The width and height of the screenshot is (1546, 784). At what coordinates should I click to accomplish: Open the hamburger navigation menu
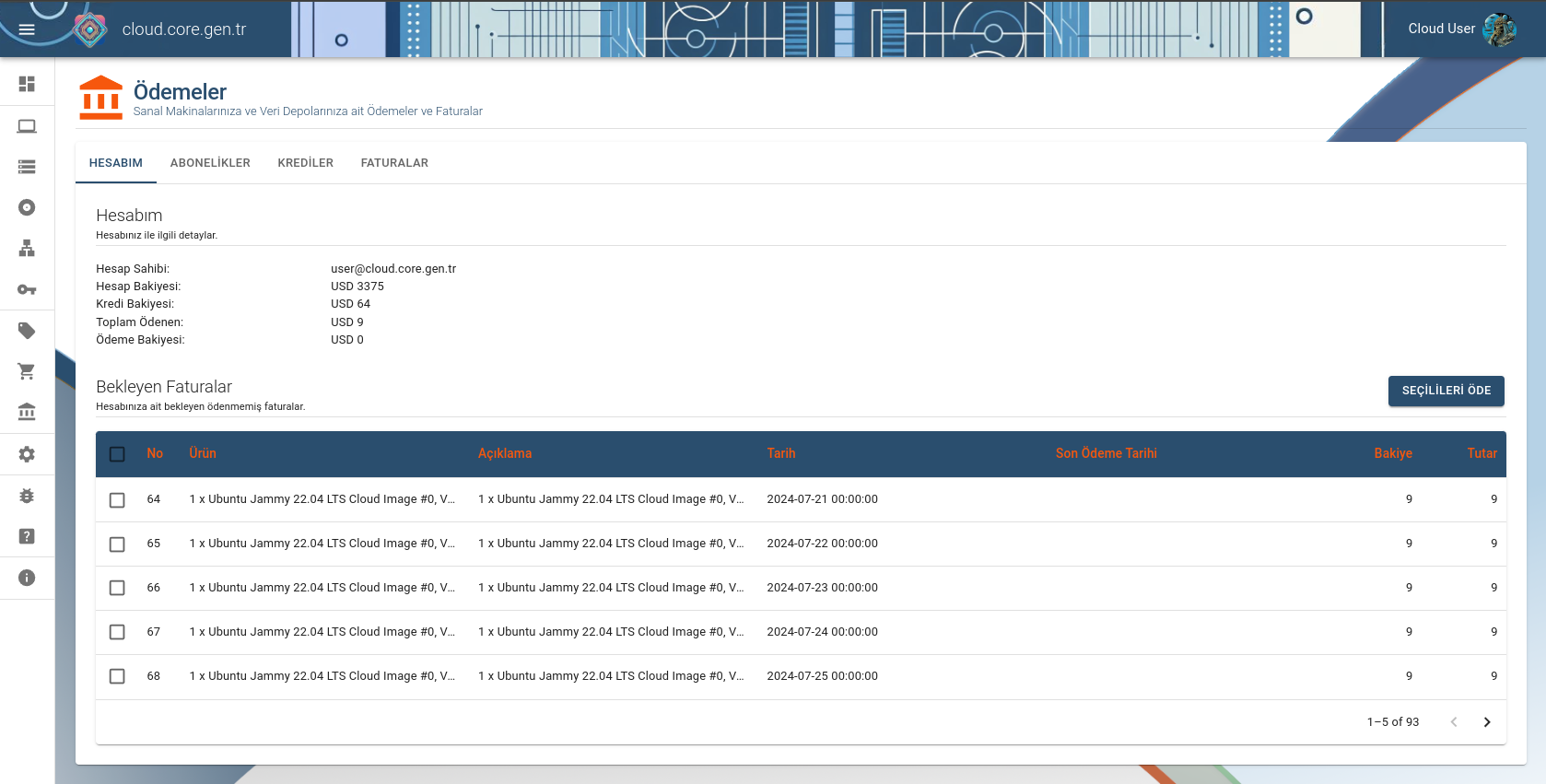click(x=27, y=29)
